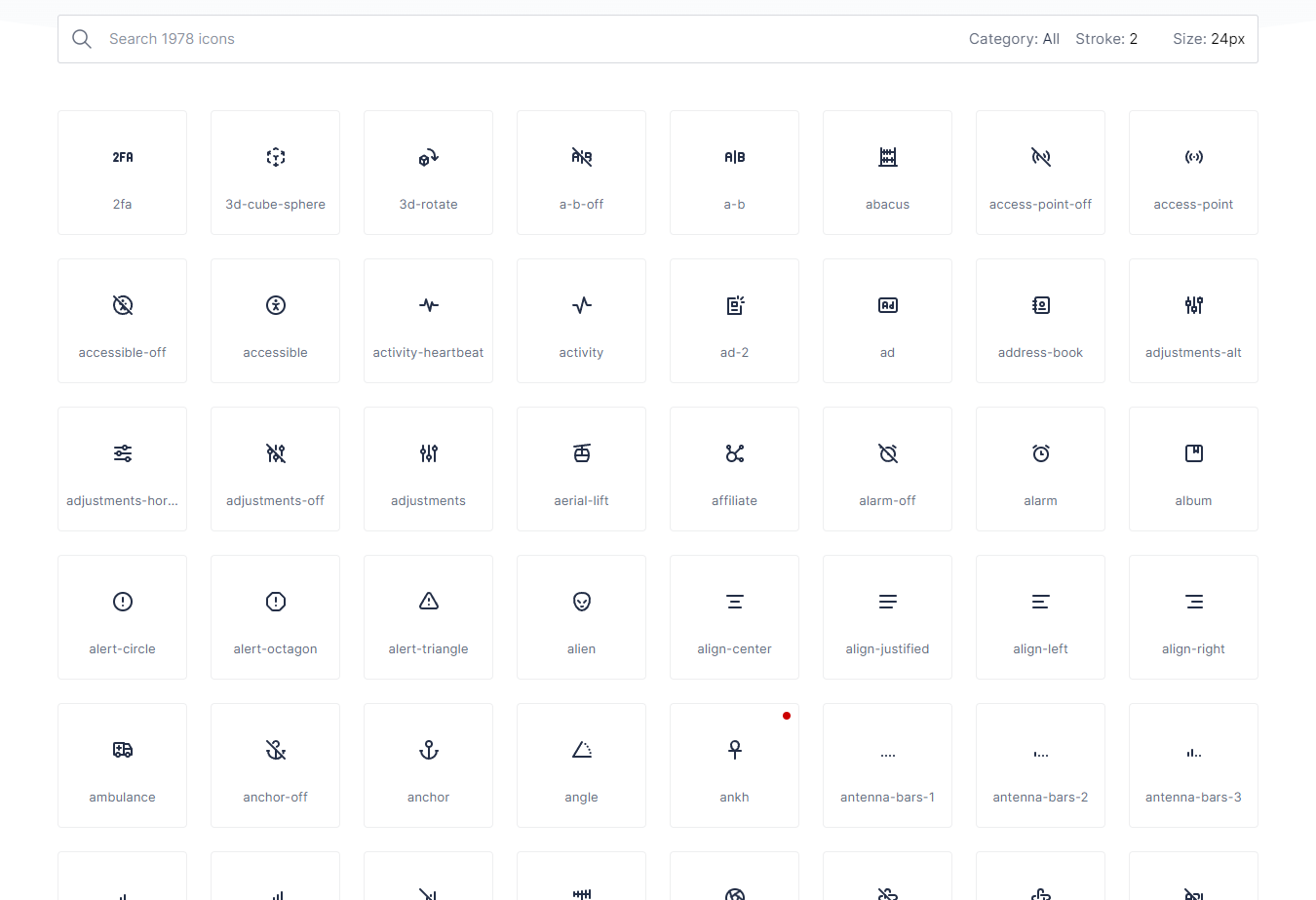Select the aerial-lift icon
The image size is (1316, 900).
581,469
